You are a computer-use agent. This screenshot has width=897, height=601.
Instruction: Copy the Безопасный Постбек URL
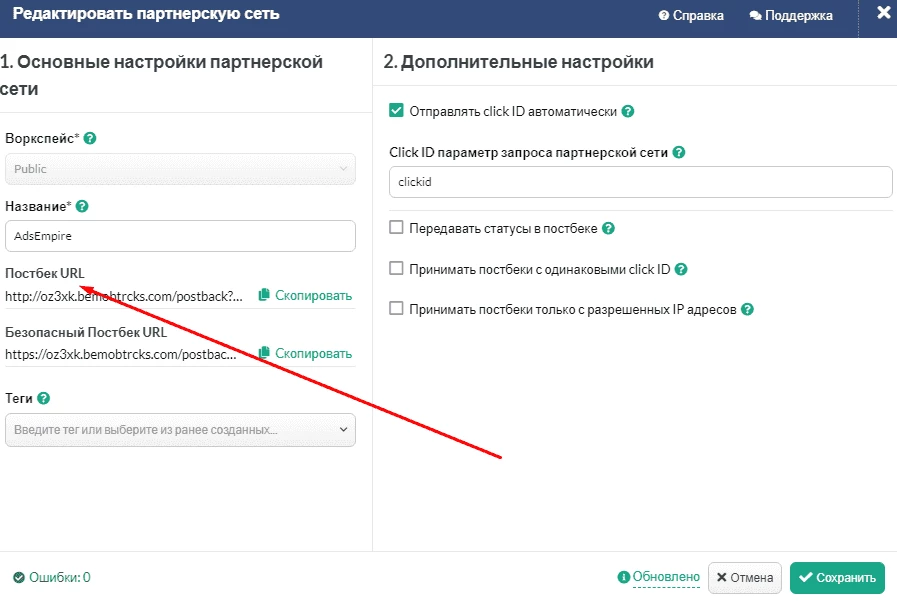(x=305, y=353)
